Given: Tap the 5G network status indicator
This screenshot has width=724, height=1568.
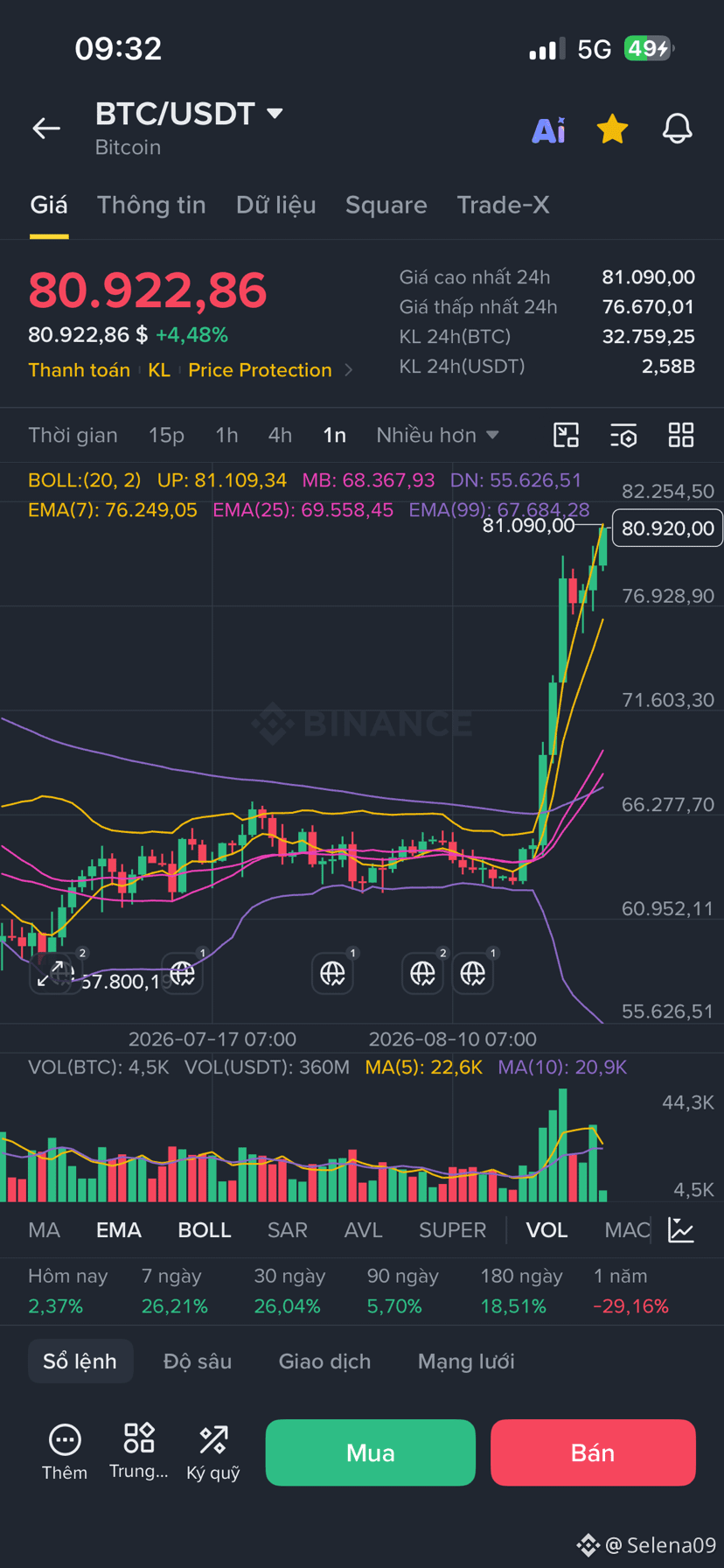Looking at the screenshot, I should pyautogui.click(x=595, y=49).
